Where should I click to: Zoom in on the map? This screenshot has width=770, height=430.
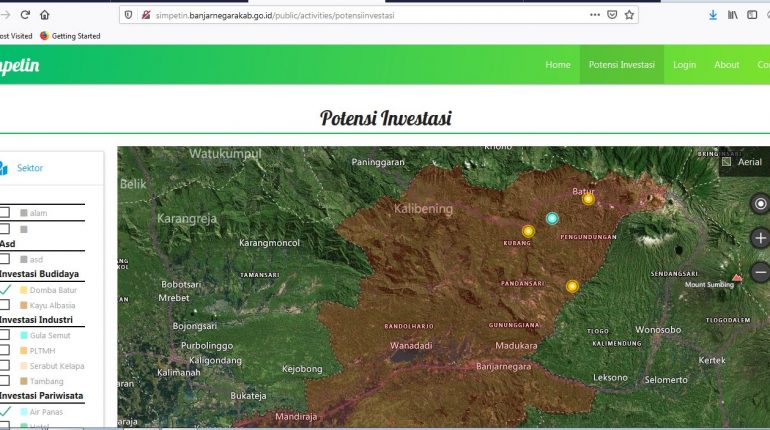tap(760, 238)
